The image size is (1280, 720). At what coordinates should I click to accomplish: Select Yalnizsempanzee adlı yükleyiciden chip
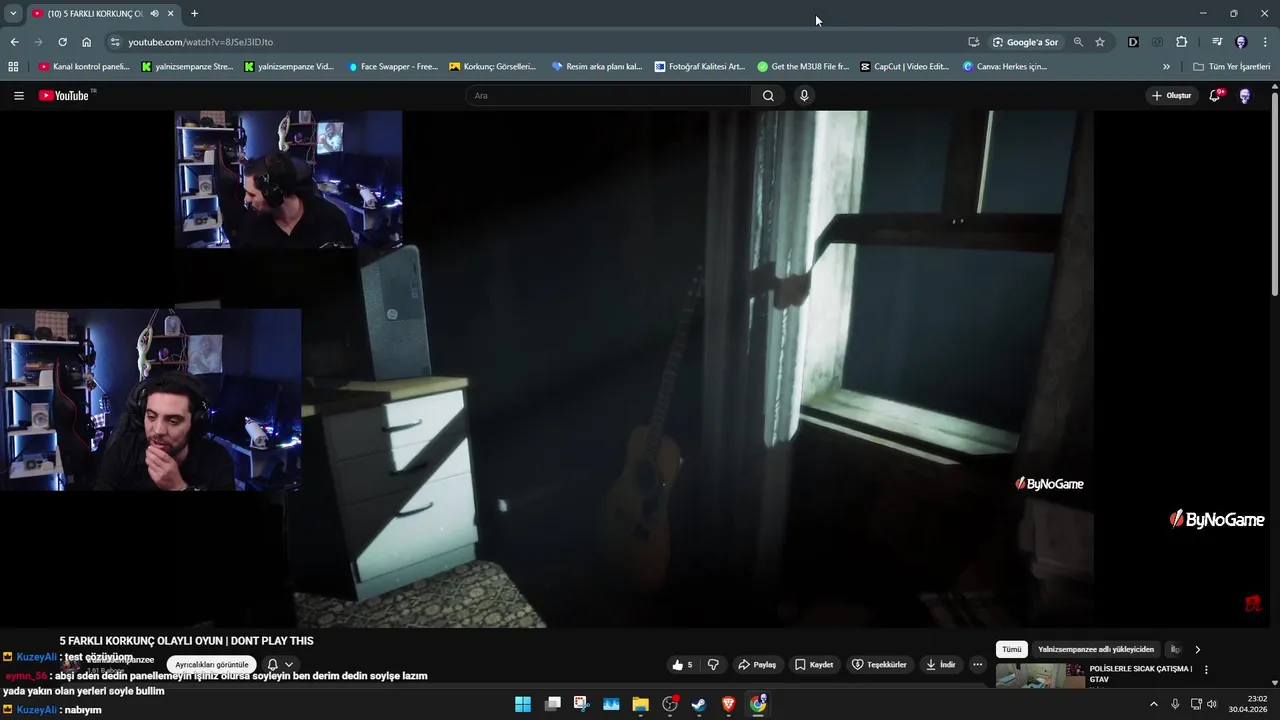point(1096,649)
